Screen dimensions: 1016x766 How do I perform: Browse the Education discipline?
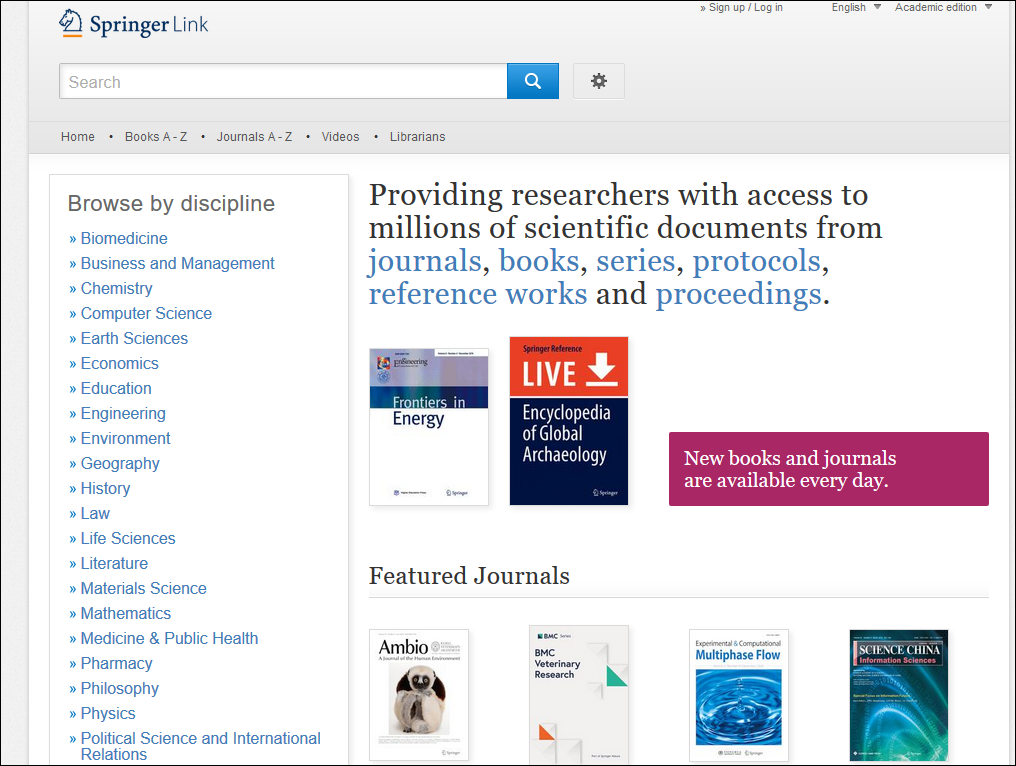click(x=116, y=388)
